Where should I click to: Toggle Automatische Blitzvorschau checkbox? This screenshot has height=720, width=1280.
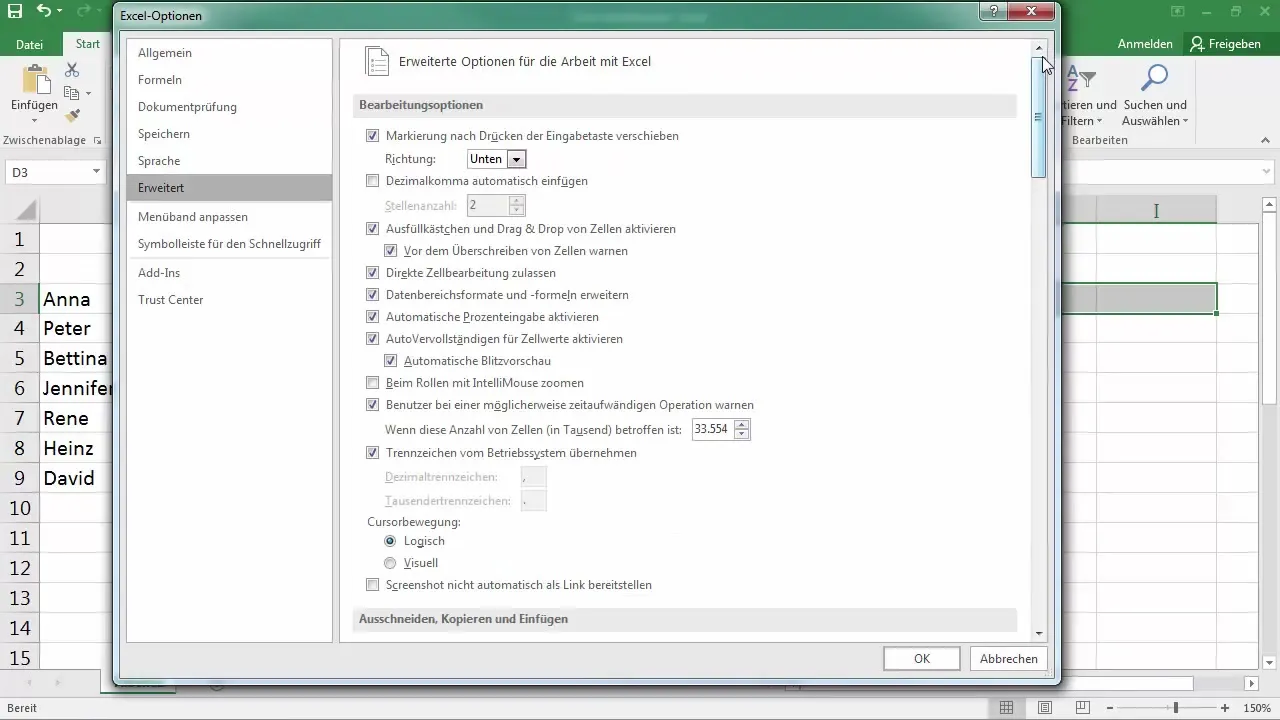pyautogui.click(x=391, y=361)
